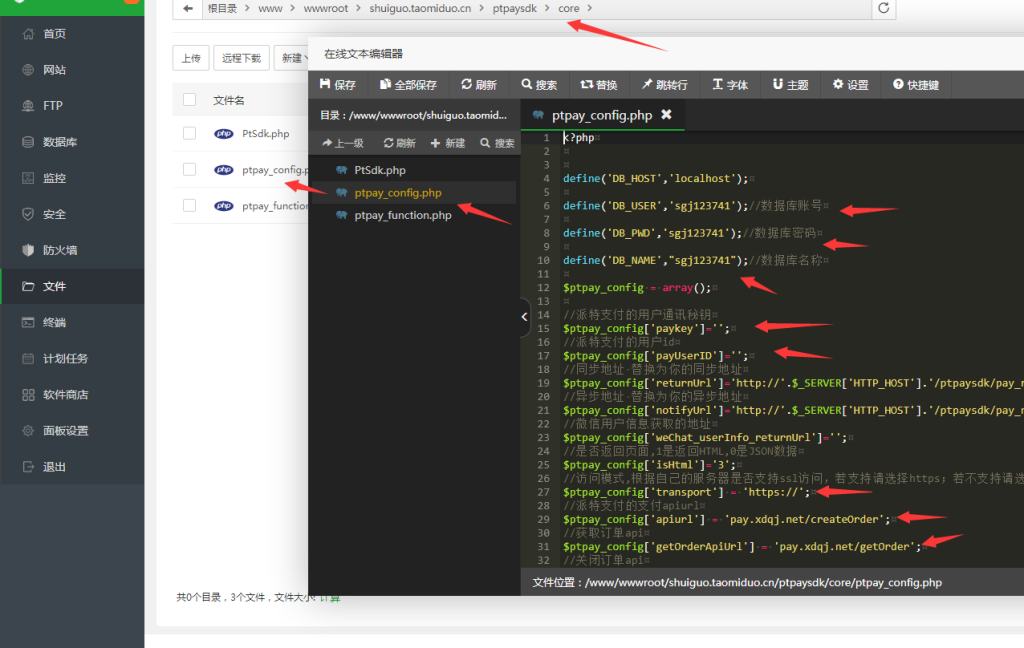
Task: Refresh the editor using toolbar refresh
Action: 479,85
